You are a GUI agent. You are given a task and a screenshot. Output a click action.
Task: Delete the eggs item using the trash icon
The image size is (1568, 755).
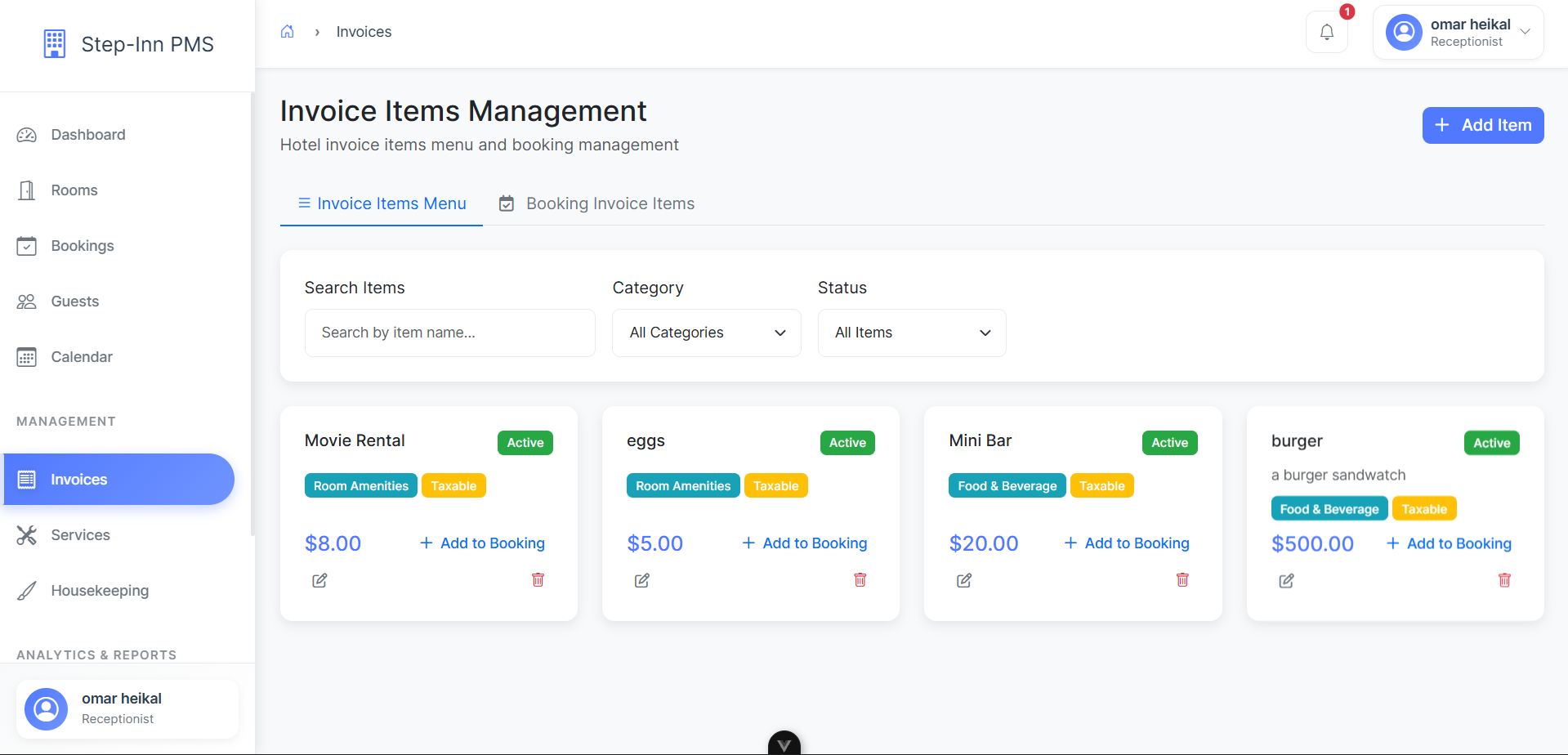coord(859,579)
